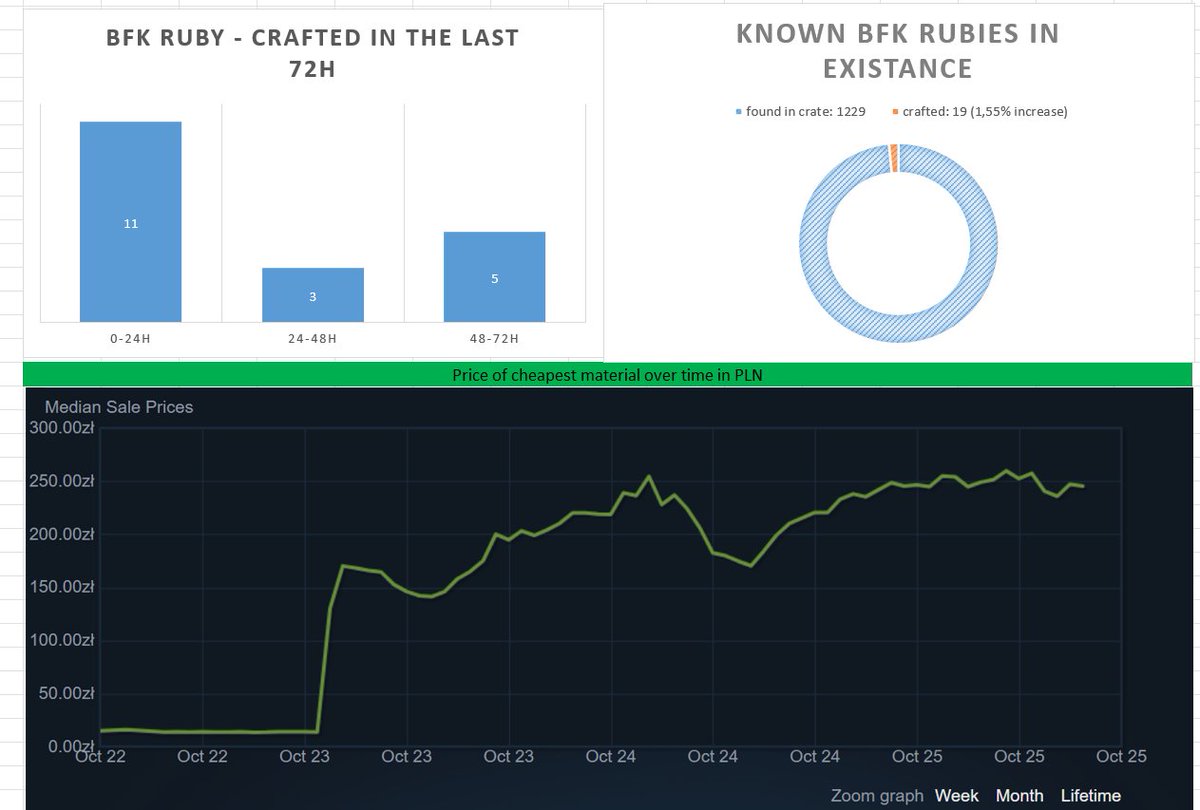Select the 0-24H bar showing 11
The image size is (1200, 810).
click(x=131, y=222)
